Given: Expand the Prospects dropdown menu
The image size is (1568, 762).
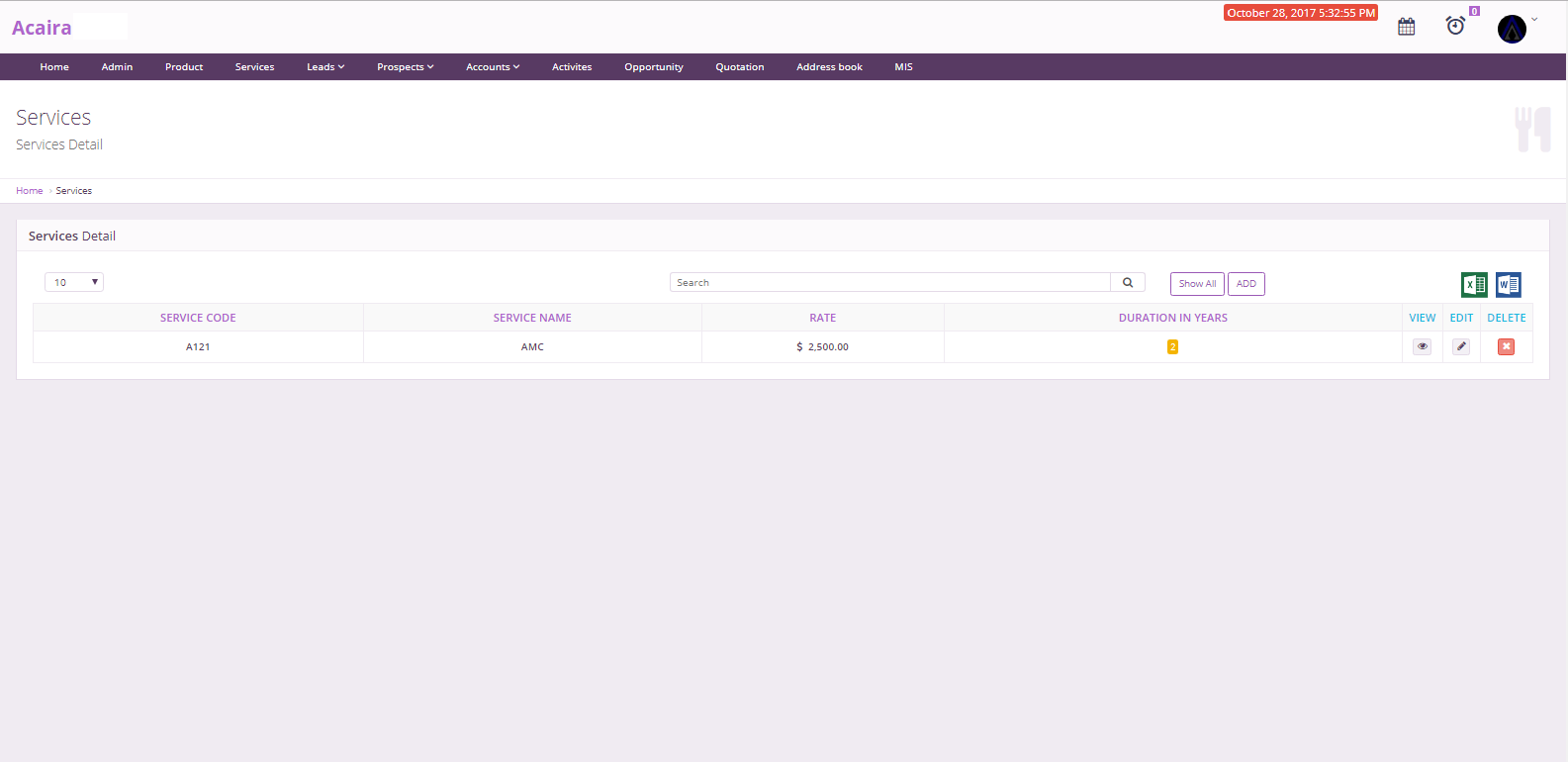Looking at the screenshot, I should pyautogui.click(x=405, y=67).
